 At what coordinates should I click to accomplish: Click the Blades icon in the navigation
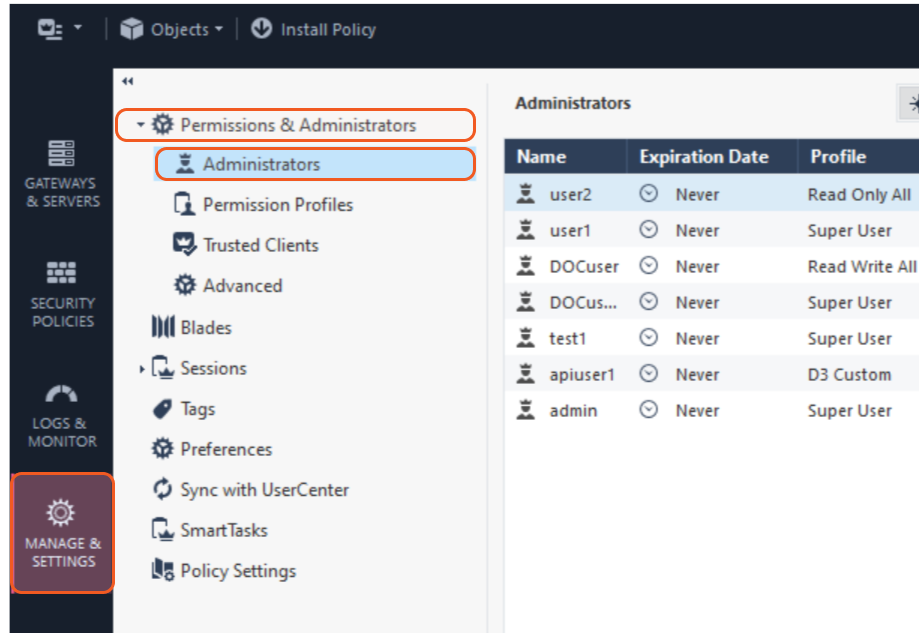pyautogui.click(x=162, y=328)
